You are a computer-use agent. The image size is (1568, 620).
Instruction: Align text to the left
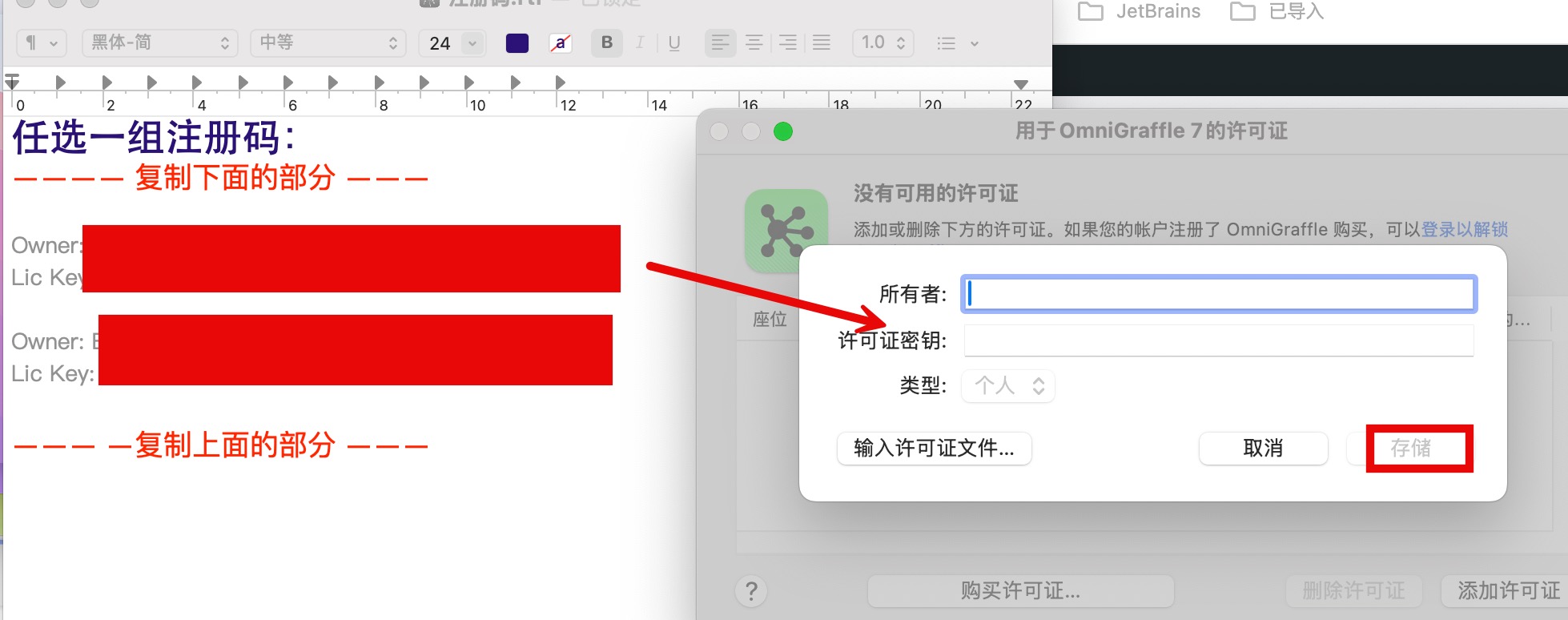click(720, 43)
